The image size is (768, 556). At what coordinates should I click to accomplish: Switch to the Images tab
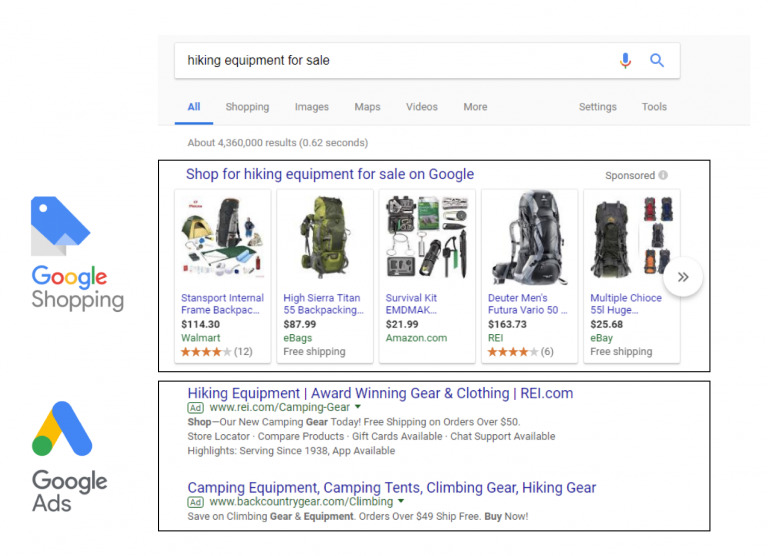click(x=312, y=107)
